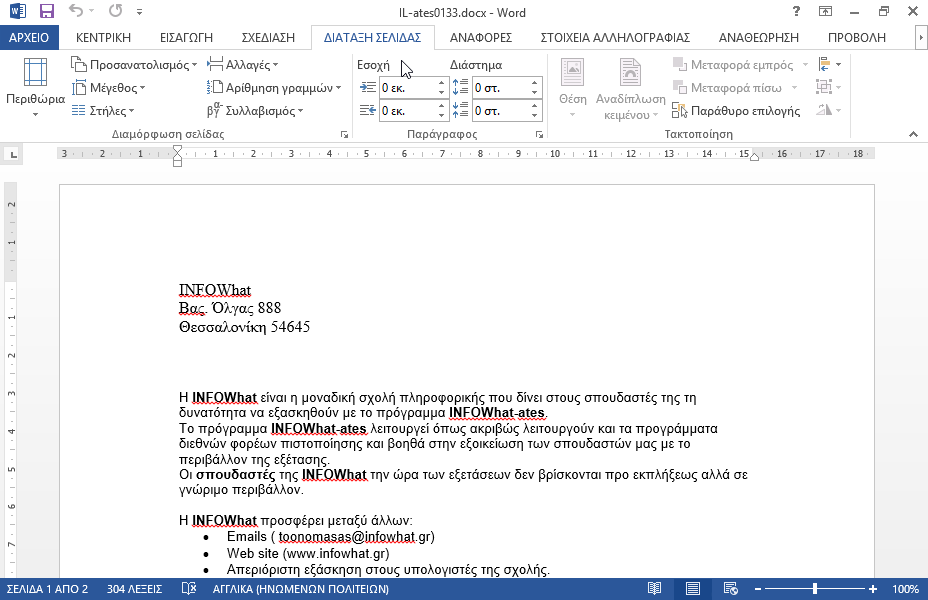Undo the last action

click(x=75, y=11)
